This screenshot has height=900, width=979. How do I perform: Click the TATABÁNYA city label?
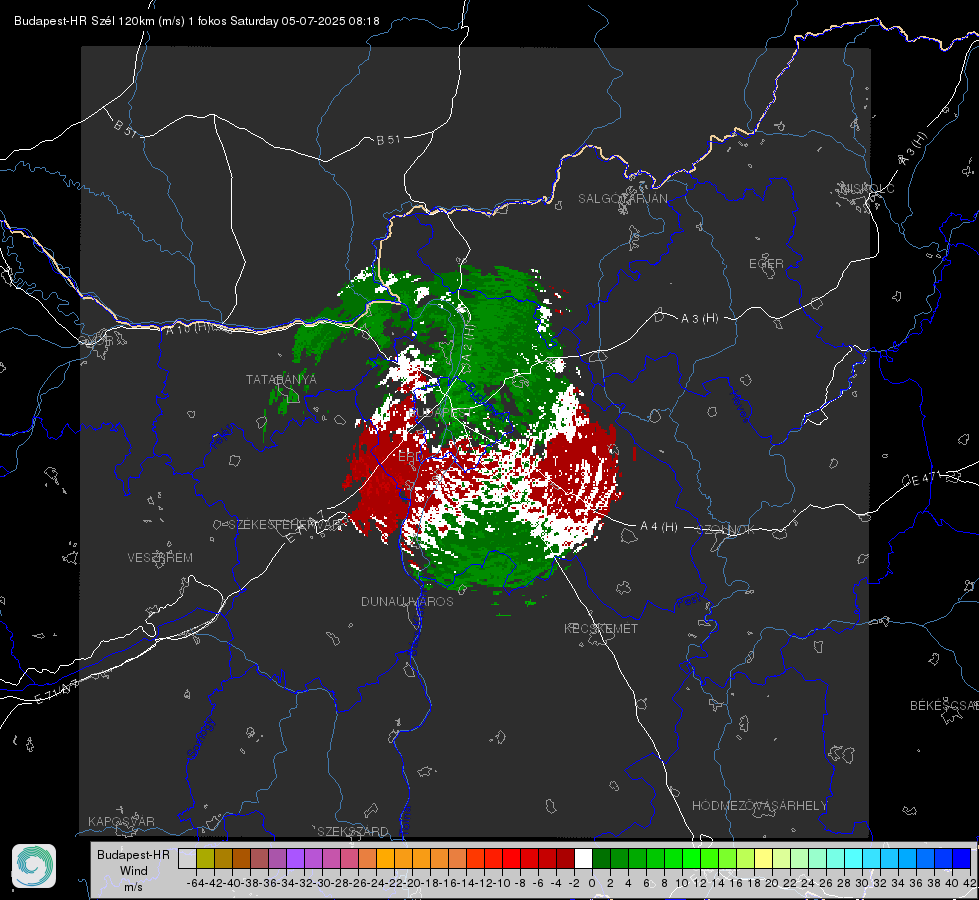click(281, 379)
